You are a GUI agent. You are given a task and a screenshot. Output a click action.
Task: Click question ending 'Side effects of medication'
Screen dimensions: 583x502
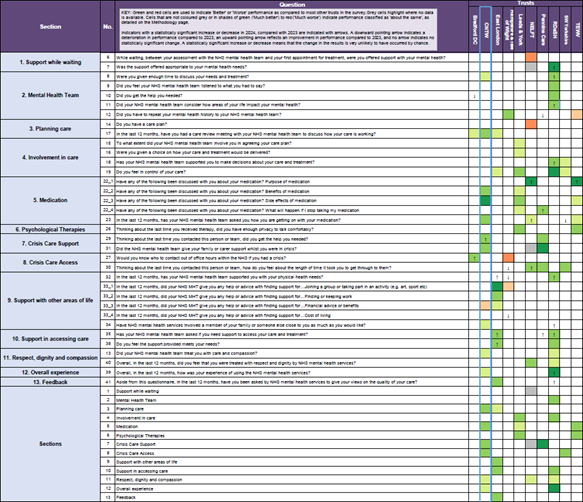(292, 201)
